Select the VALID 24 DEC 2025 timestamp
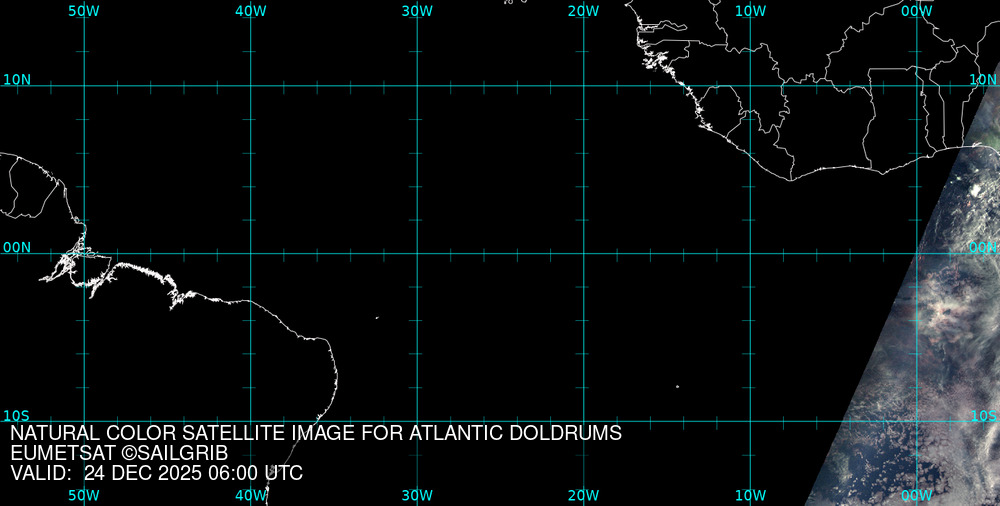The image size is (1000, 506). point(156,473)
